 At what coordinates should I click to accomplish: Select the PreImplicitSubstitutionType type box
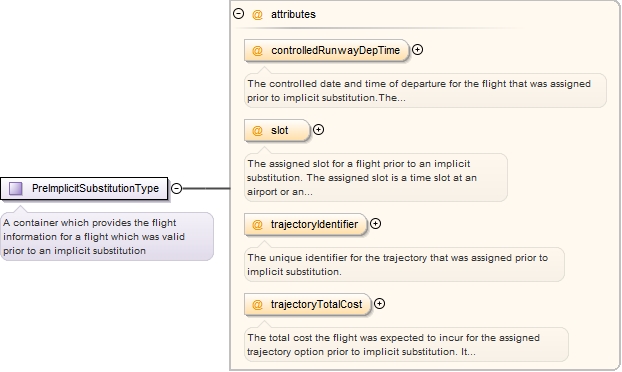click(84, 188)
